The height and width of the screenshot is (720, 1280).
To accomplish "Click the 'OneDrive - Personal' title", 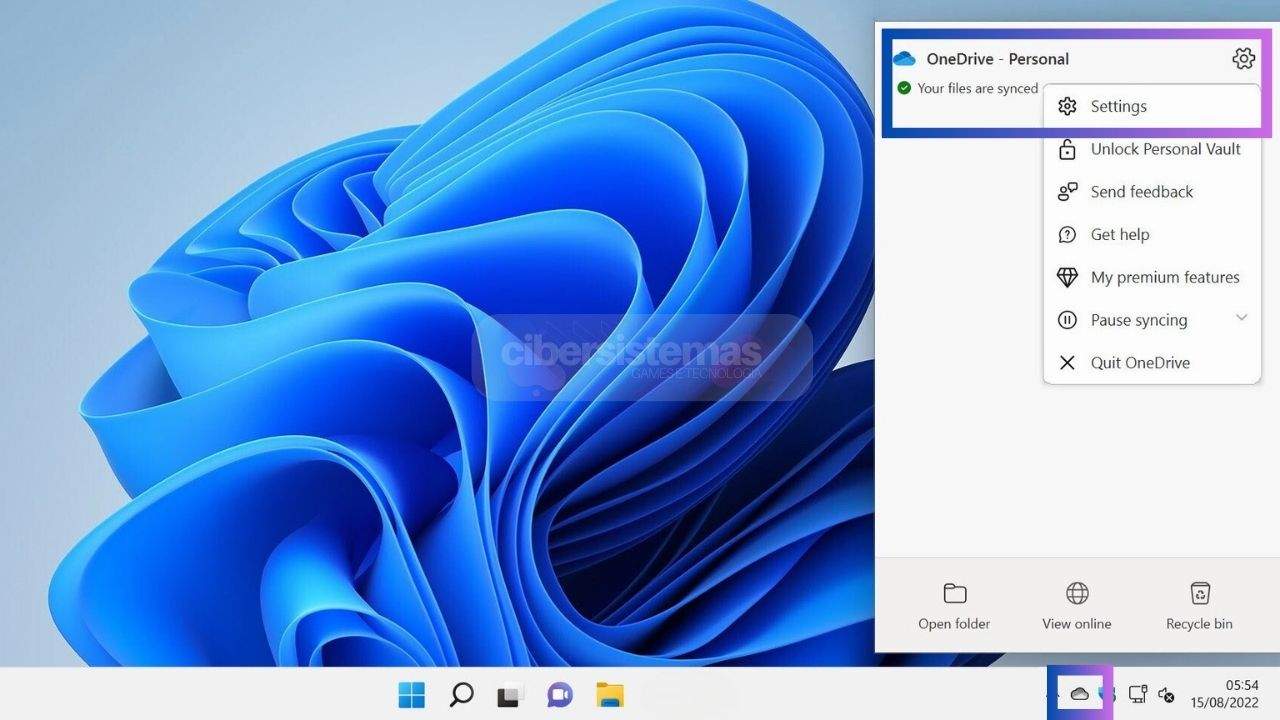I will click(998, 59).
